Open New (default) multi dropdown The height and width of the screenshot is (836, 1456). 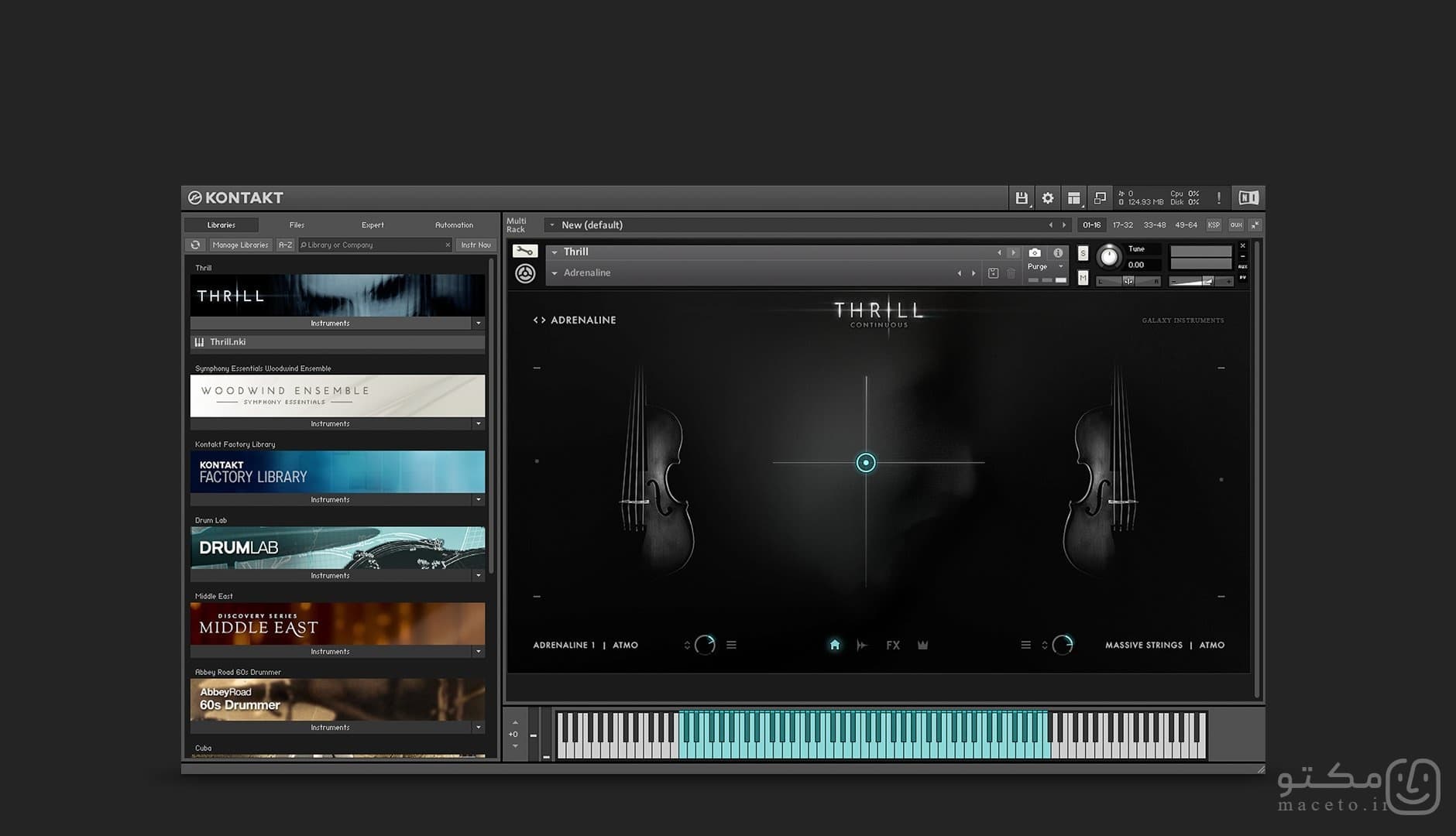(552, 224)
